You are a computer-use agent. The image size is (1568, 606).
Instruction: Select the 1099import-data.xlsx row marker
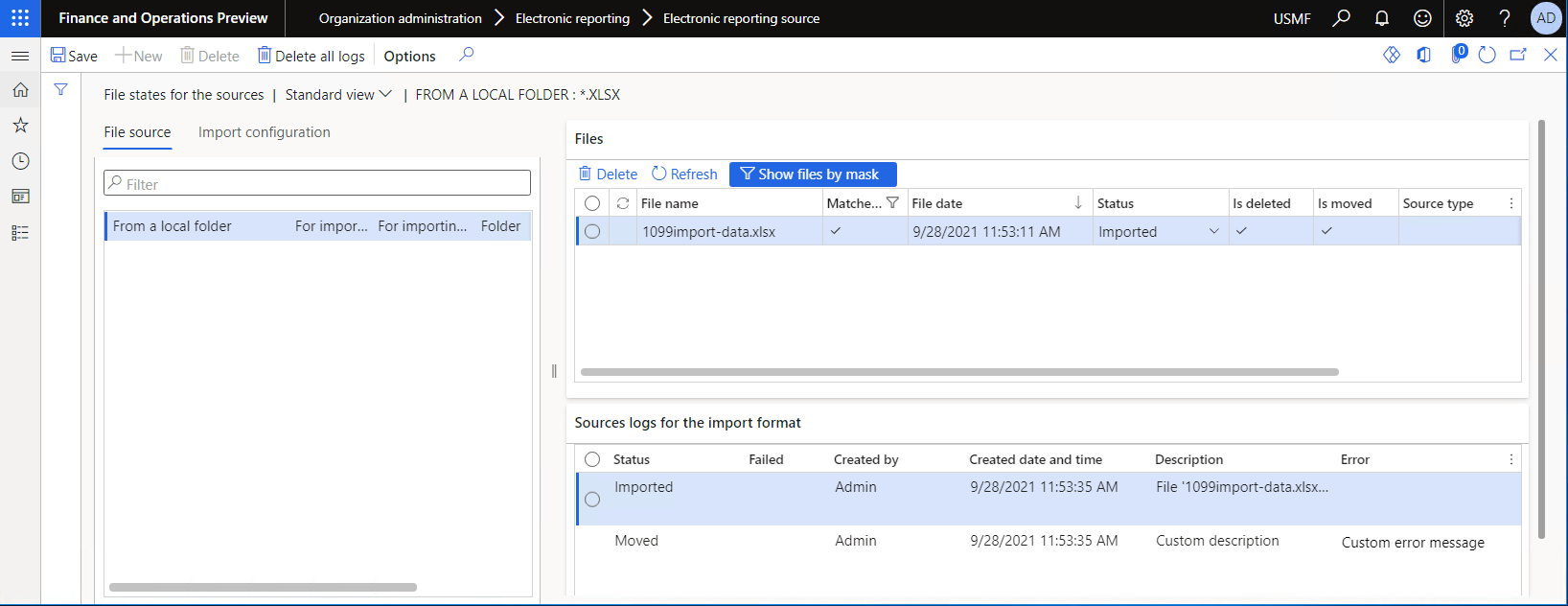pyautogui.click(x=592, y=231)
